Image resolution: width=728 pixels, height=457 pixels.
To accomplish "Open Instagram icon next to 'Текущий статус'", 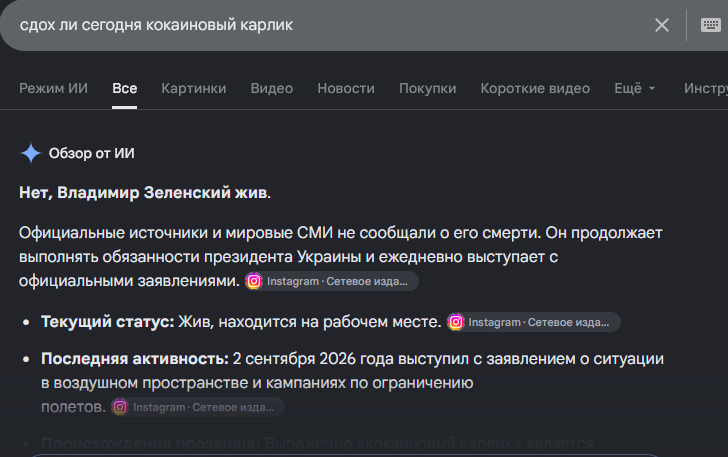I will (x=455, y=322).
